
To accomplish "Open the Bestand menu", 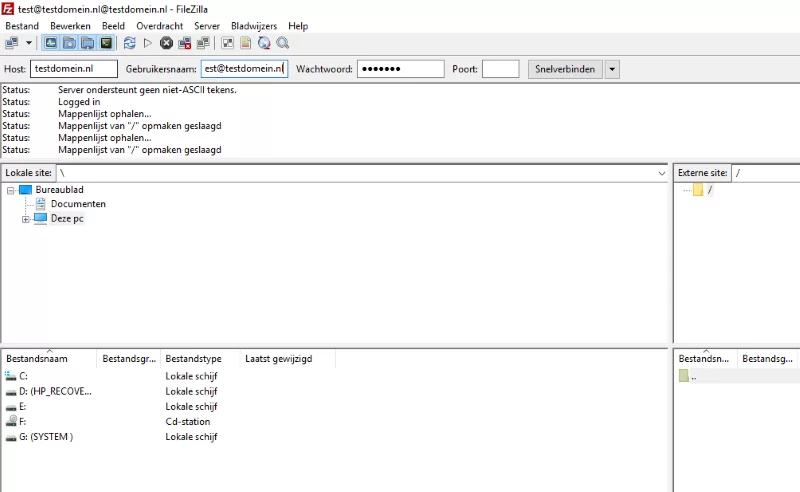I will click(x=22, y=26).
